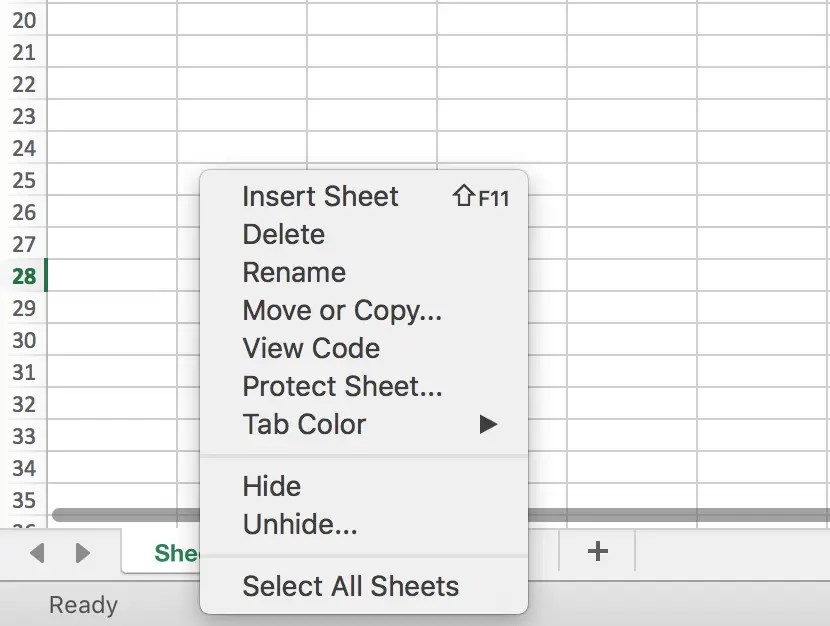830x626 pixels.
Task: Expand the Tab Color submenu arrow
Action: coord(487,425)
